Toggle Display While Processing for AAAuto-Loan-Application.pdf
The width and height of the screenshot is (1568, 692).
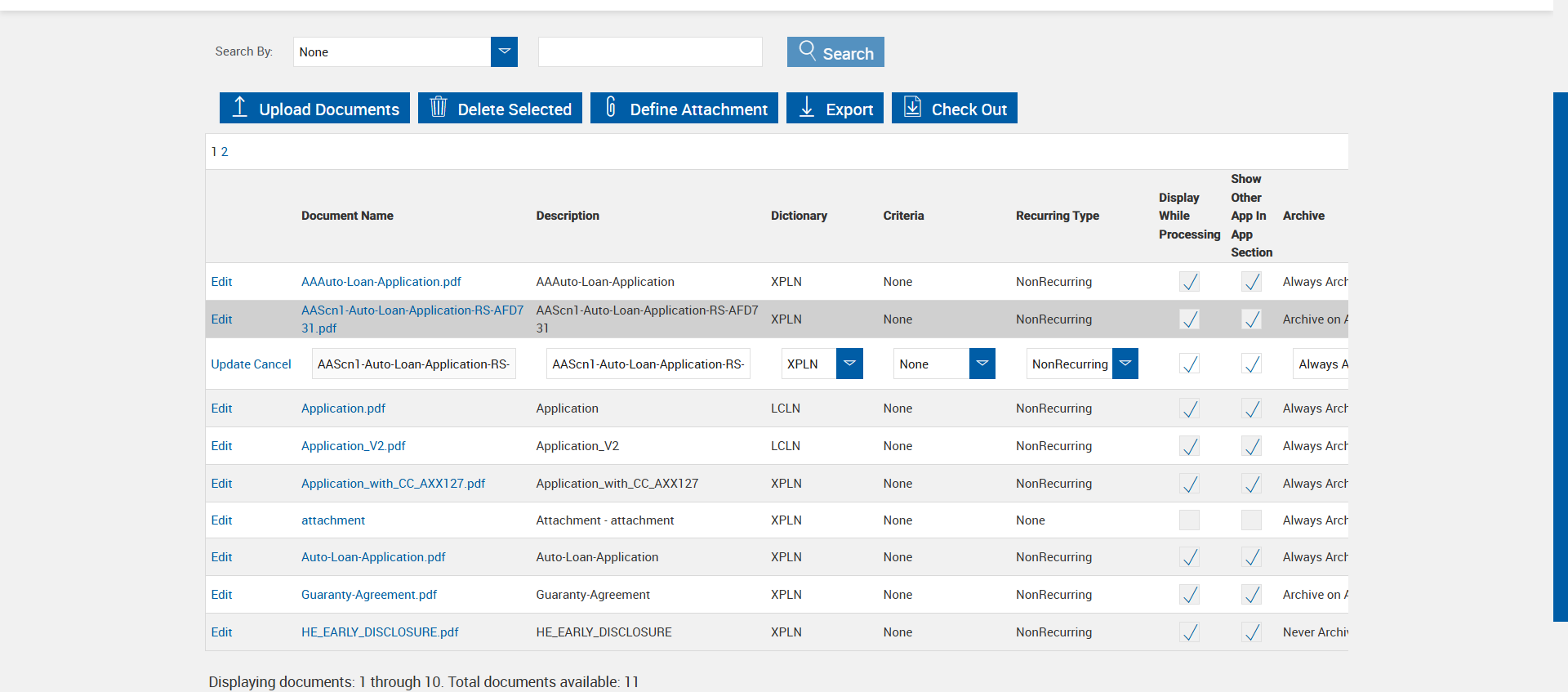pos(1189,282)
